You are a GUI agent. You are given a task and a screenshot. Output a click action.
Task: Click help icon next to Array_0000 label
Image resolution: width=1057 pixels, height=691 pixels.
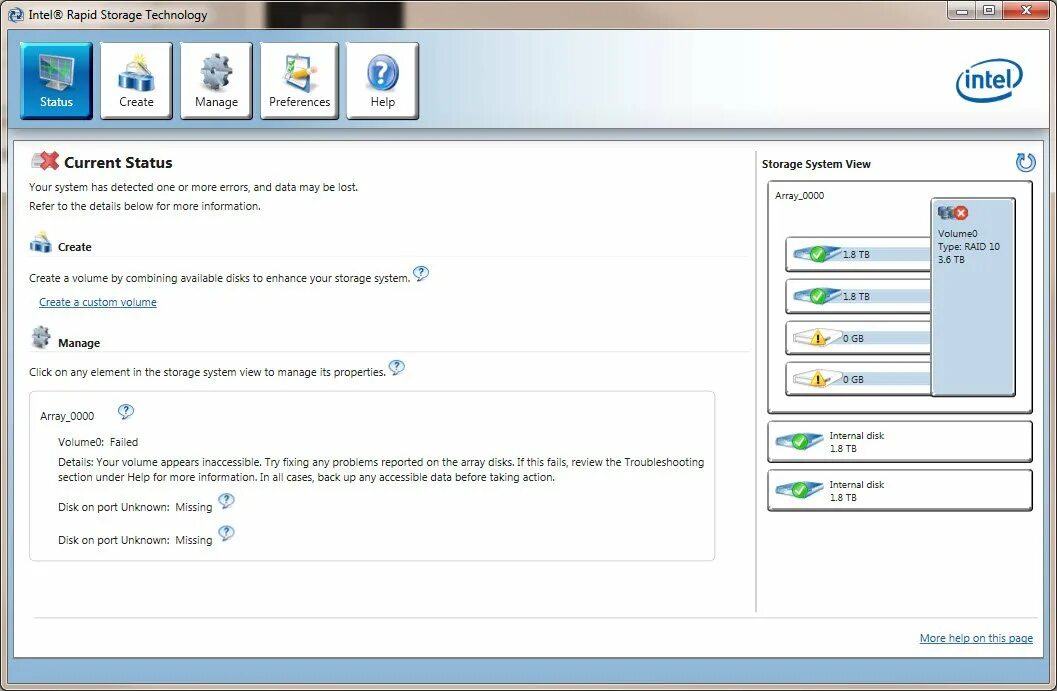click(125, 411)
